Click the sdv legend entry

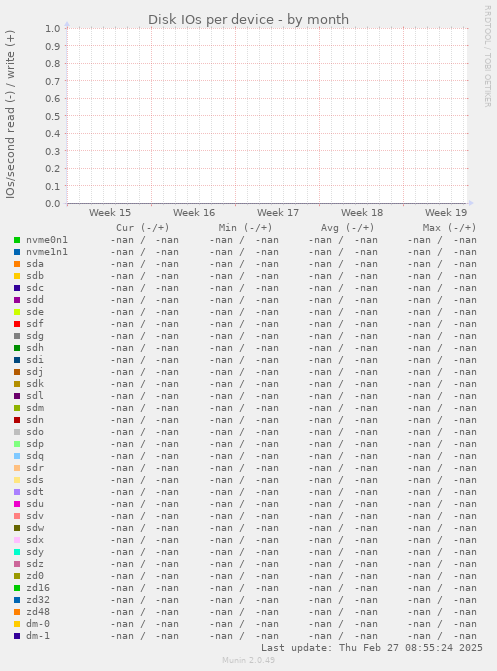tap(35, 516)
